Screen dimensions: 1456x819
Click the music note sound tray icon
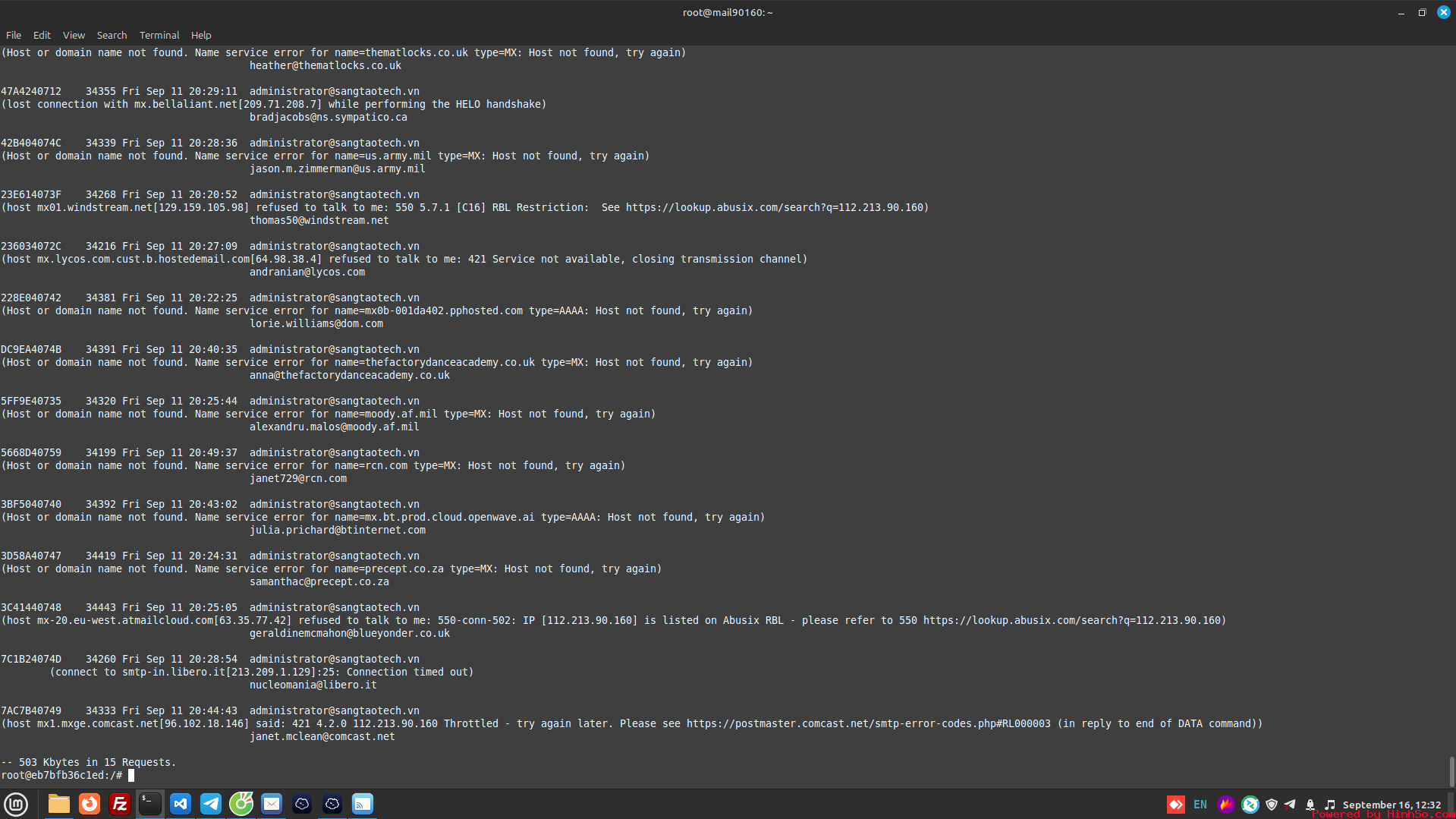click(1329, 805)
